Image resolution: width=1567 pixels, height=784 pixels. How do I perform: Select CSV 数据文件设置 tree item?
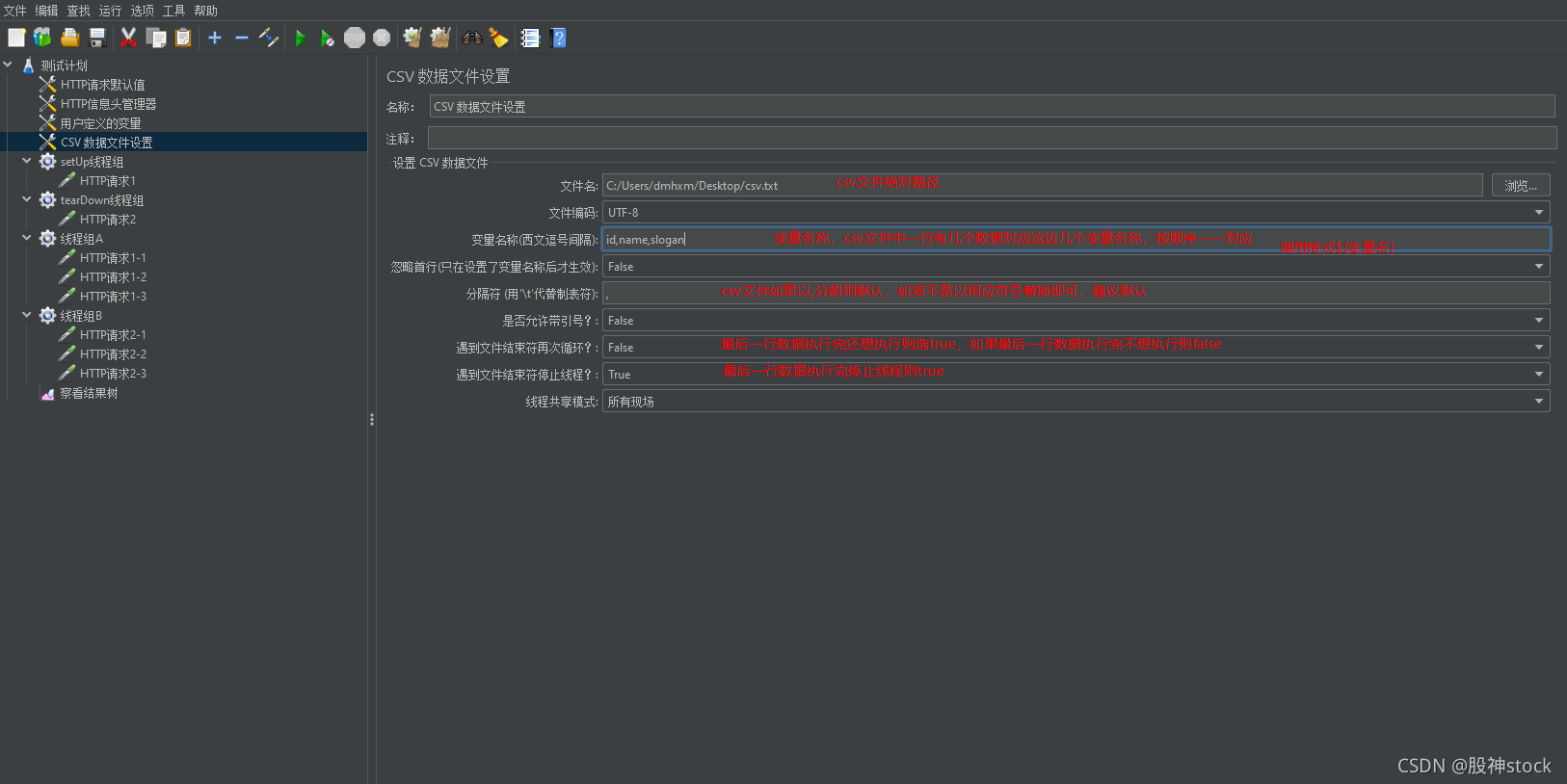coord(106,142)
